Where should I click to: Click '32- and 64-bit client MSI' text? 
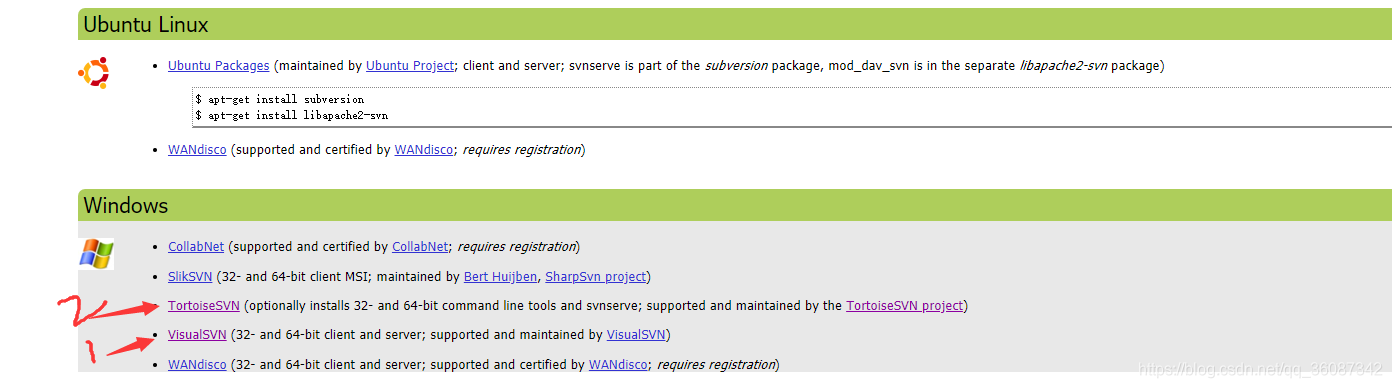293,276
